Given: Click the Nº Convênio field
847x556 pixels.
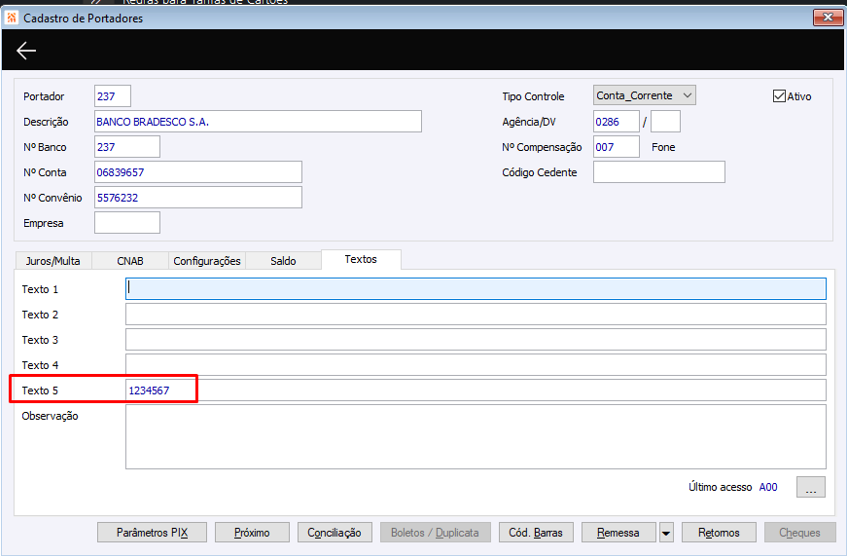Looking at the screenshot, I should [198, 198].
